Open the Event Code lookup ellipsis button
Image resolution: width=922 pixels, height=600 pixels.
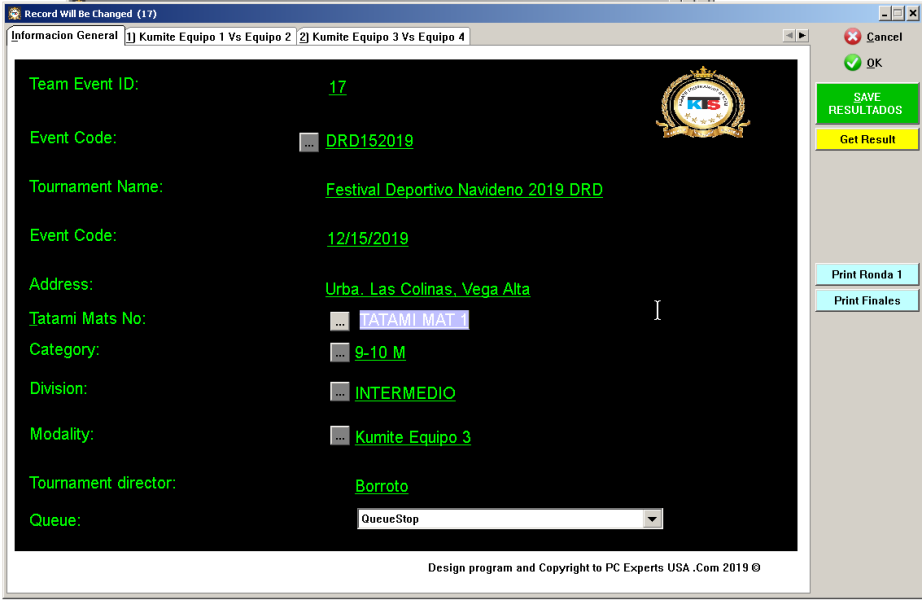pos(309,142)
